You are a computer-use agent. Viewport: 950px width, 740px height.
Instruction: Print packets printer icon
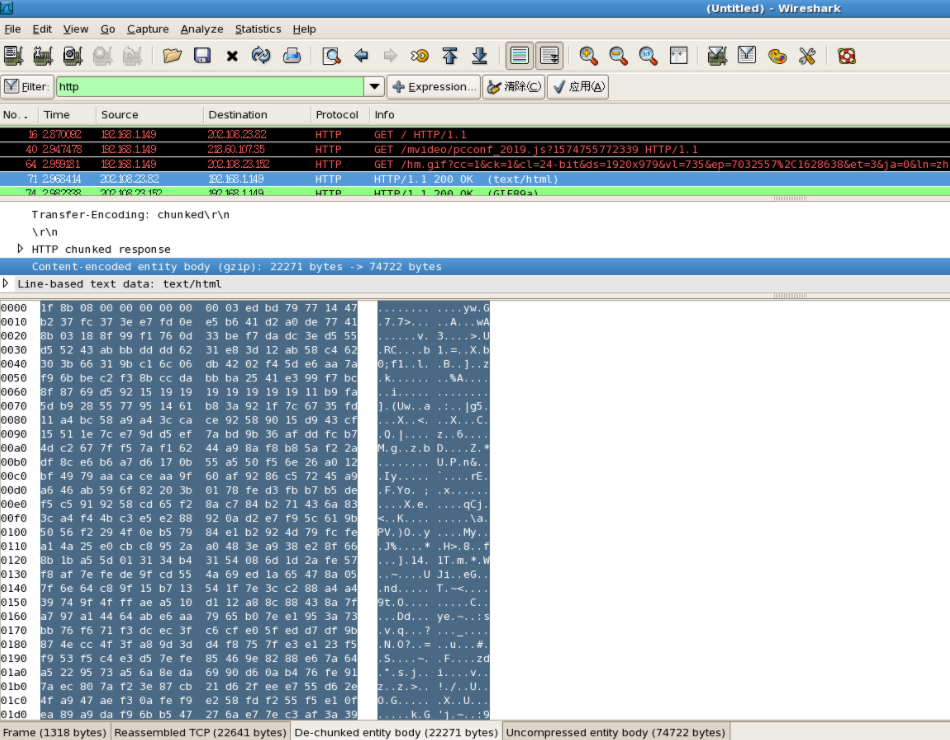click(291, 56)
